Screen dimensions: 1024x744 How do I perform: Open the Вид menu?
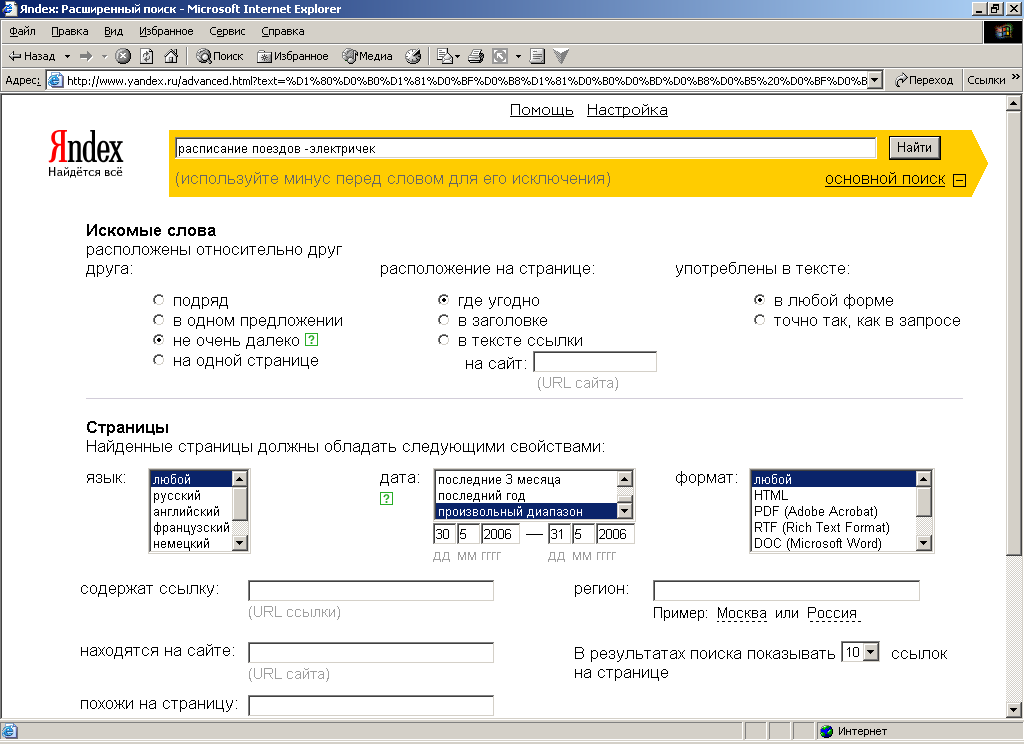pyautogui.click(x=114, y=31)
